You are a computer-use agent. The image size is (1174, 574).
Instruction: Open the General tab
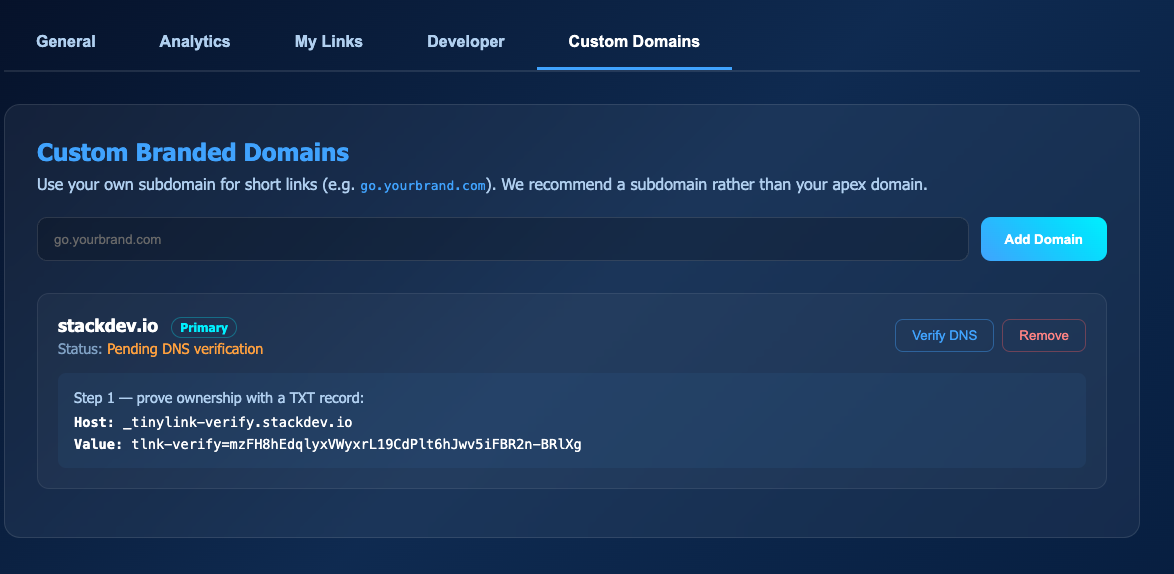[x=66, y=42]
